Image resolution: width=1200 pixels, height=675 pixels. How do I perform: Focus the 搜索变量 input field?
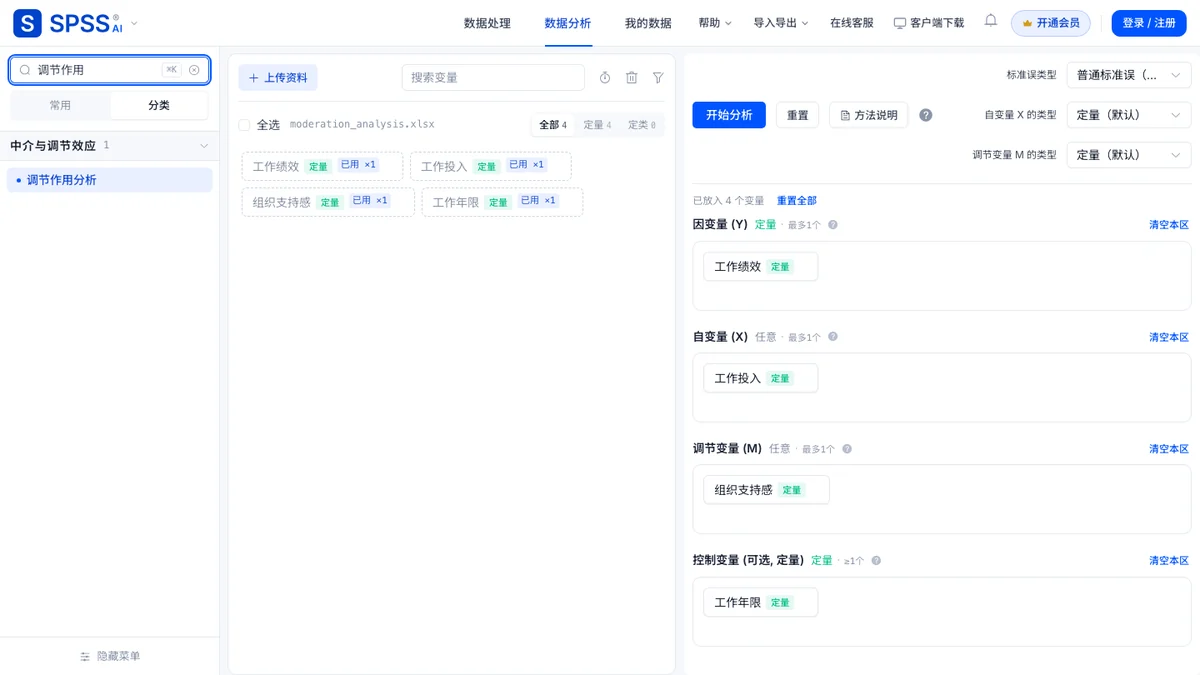coord(493,78)
